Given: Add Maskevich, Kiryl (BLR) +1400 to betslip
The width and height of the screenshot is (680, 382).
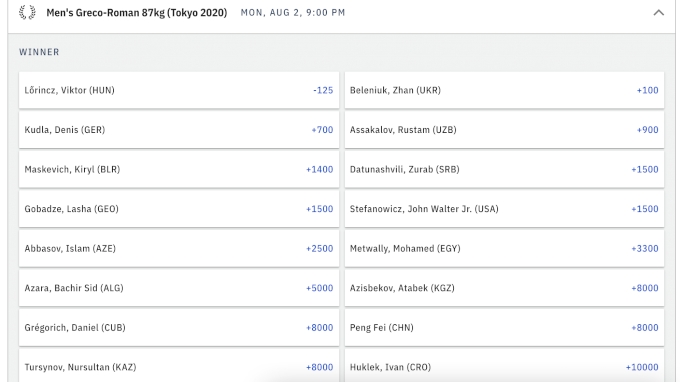Looking at the screenshot, I should (x=179, y=169).
